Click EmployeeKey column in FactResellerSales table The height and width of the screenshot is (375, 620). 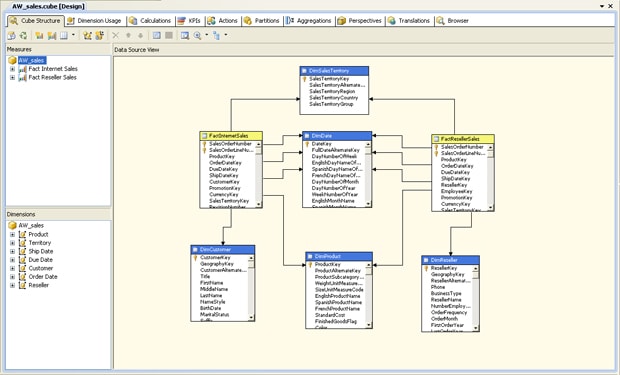(457, 191)
